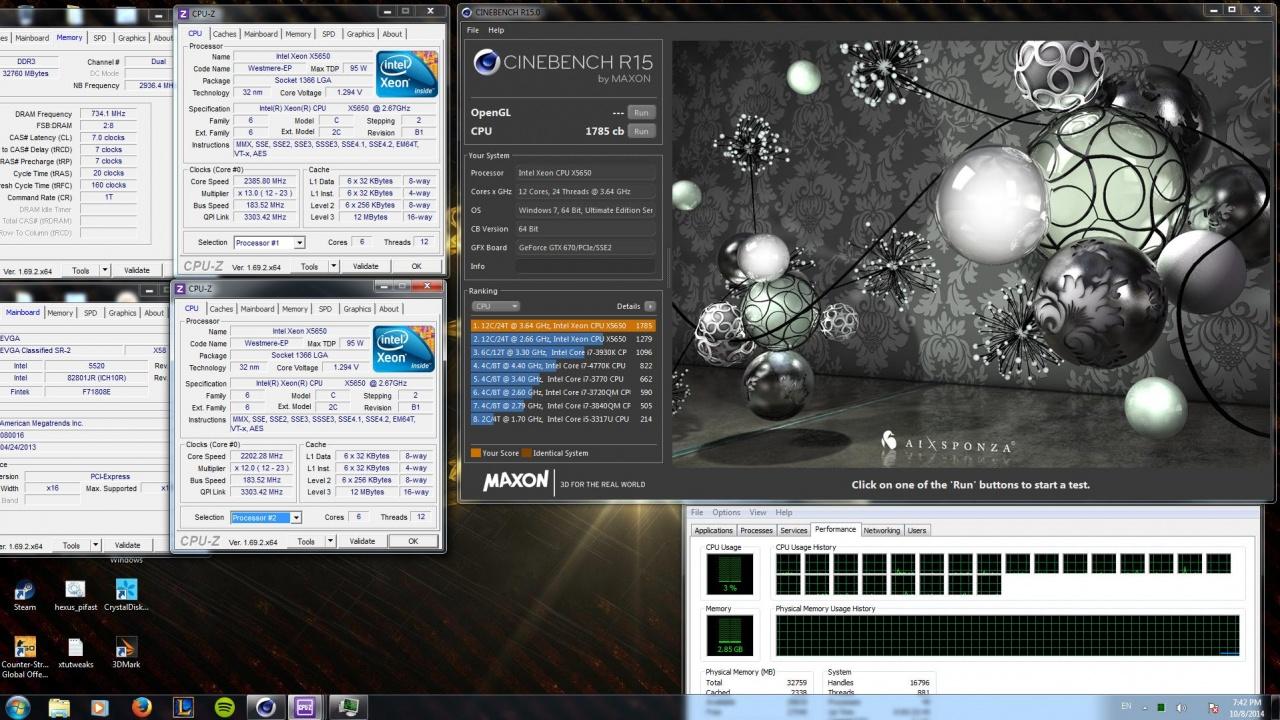Click the orange Your Score legend swatch
Viewport: 1280px width, 720px height.
point(475,453)
